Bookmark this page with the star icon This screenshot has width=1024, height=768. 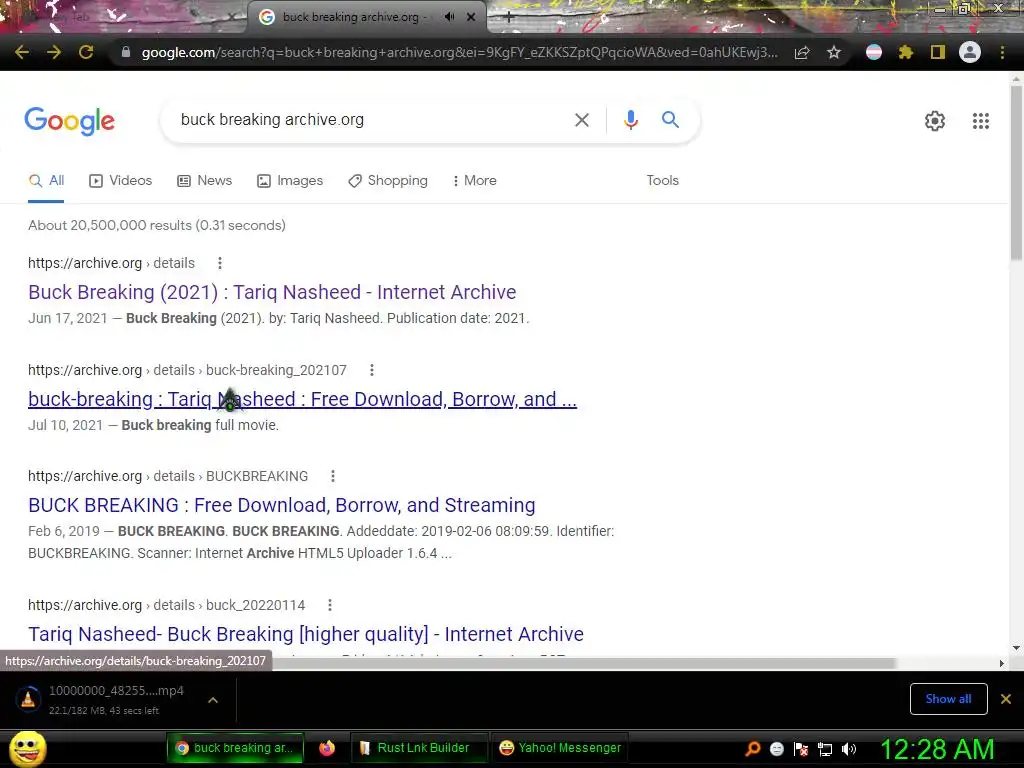(834, 52)
